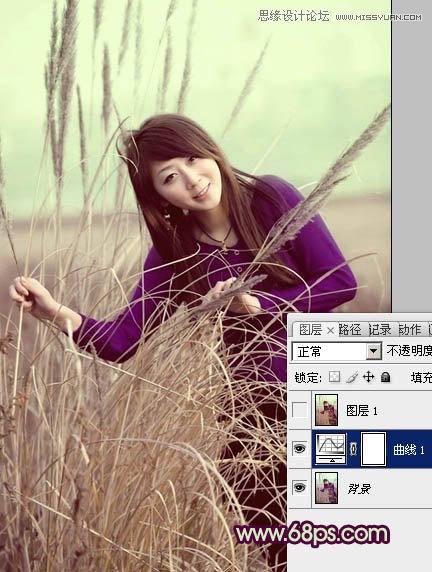
Task: Close the 图层 tab with the x
Action: click(x=330, y=331)
